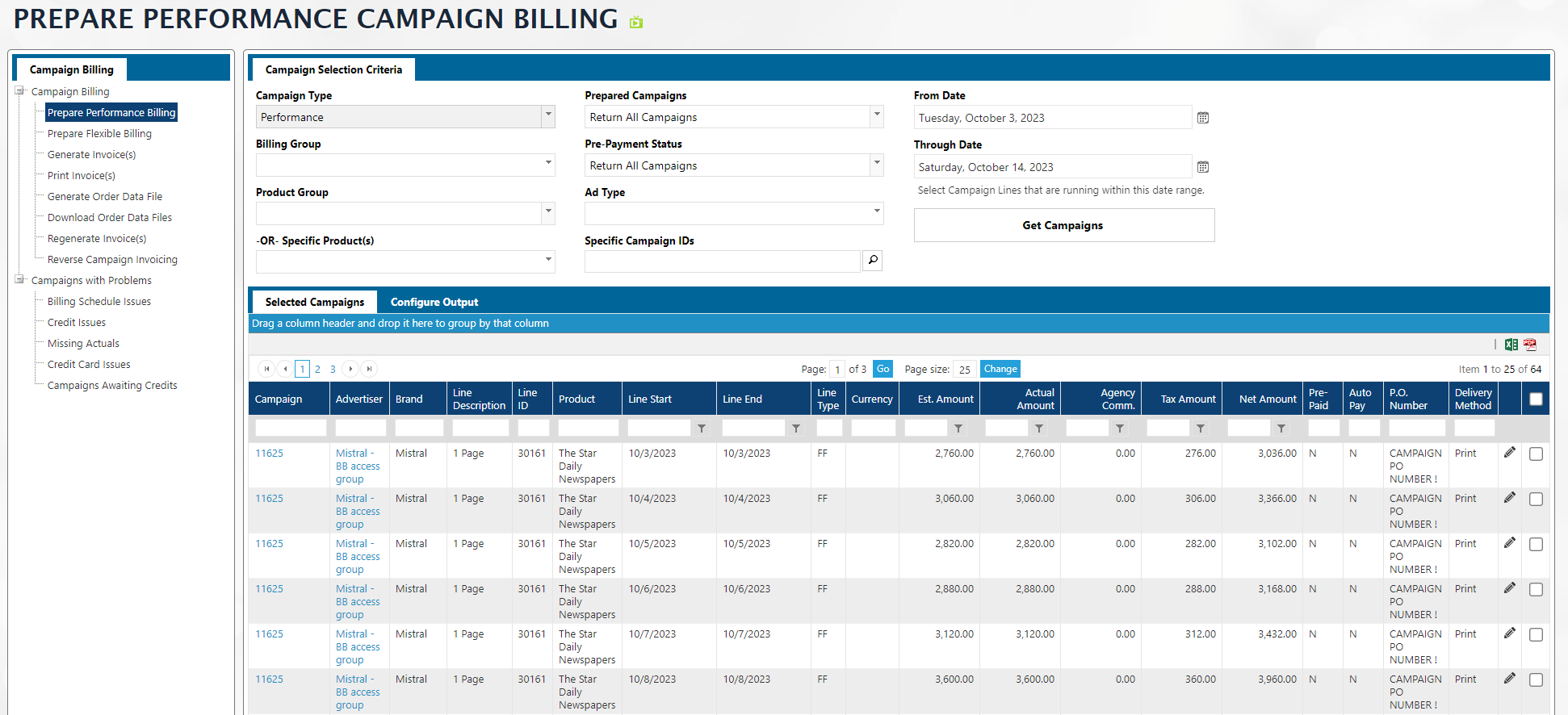Image resolution: width=1568 pixels, height=715 pixels.
Task: Click the Specific Campaign IDs search icon
Action: [872, 261]
